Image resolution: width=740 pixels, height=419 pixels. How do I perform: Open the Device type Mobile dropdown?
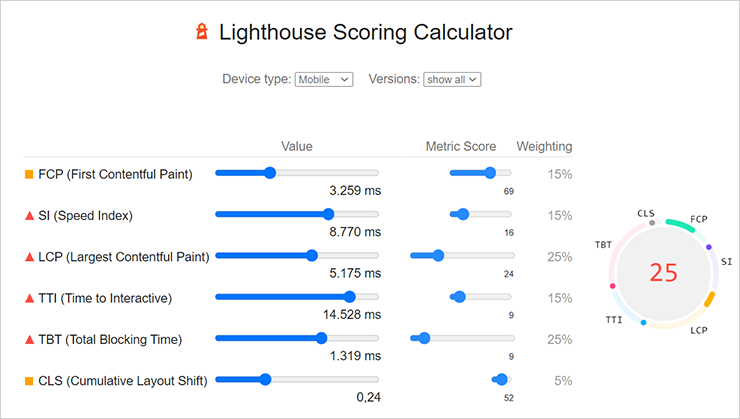click(324, 80)
